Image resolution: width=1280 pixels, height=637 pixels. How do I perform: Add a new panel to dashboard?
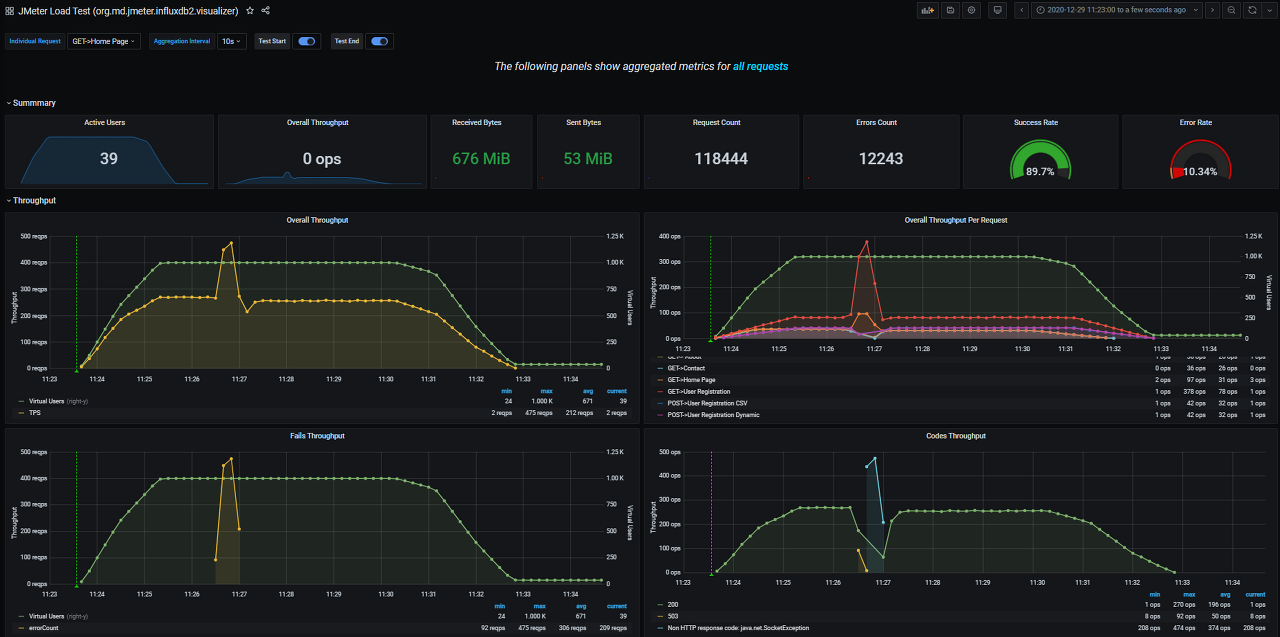pos(927,10)
